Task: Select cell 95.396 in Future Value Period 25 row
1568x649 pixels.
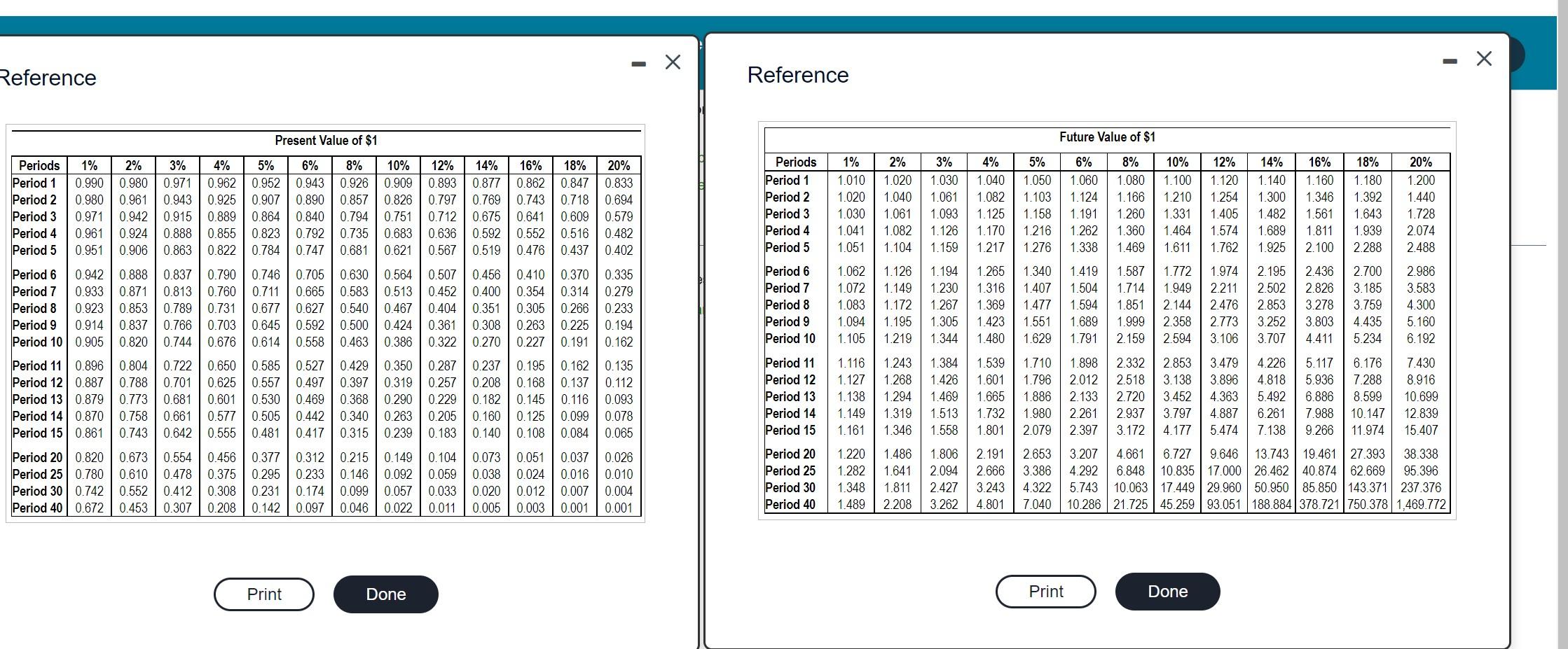Action: tap(1421, 471)
